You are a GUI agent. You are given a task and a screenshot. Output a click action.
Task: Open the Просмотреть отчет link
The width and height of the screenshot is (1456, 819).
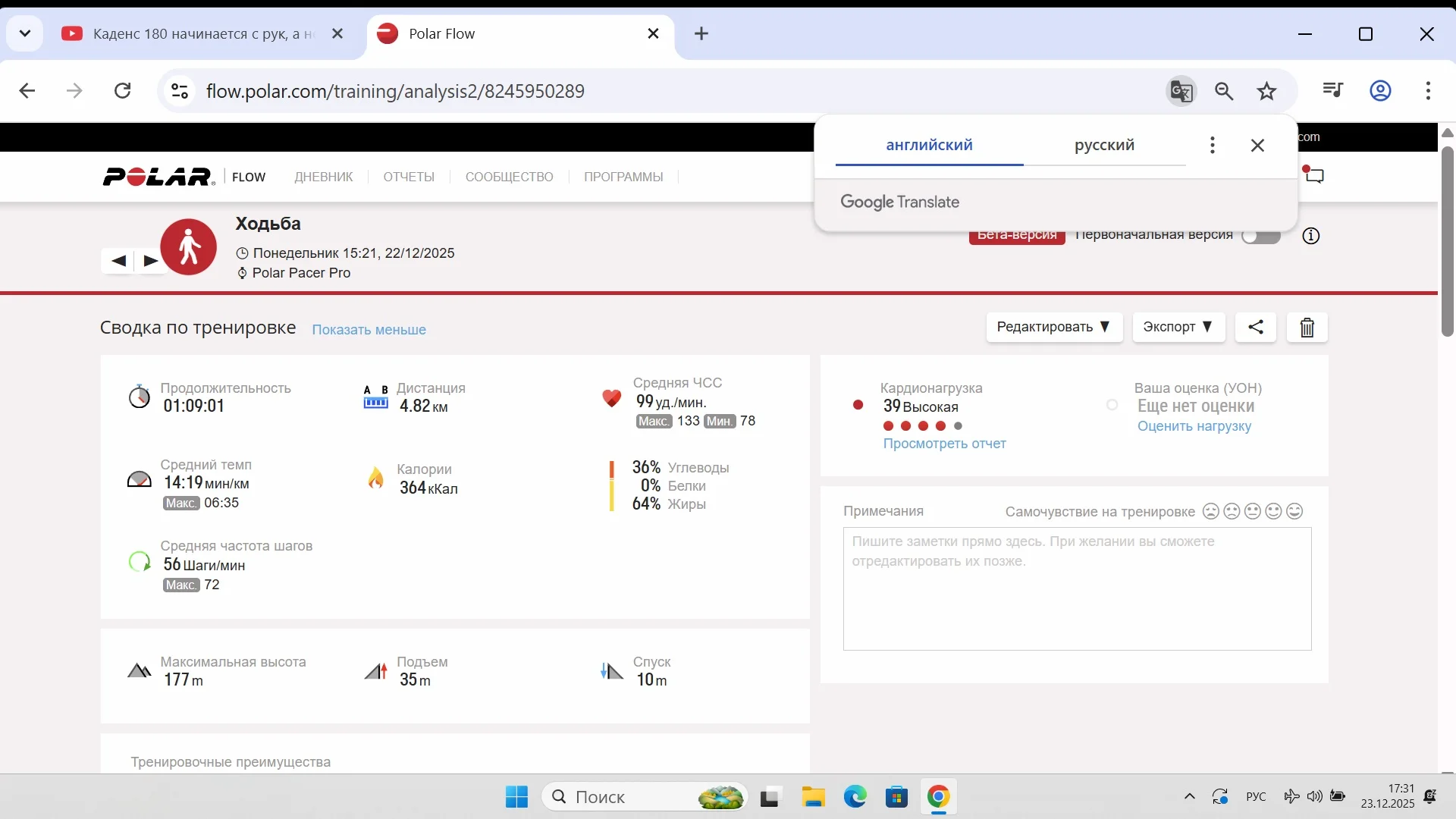pyautogui.click(x=944, y=444)
